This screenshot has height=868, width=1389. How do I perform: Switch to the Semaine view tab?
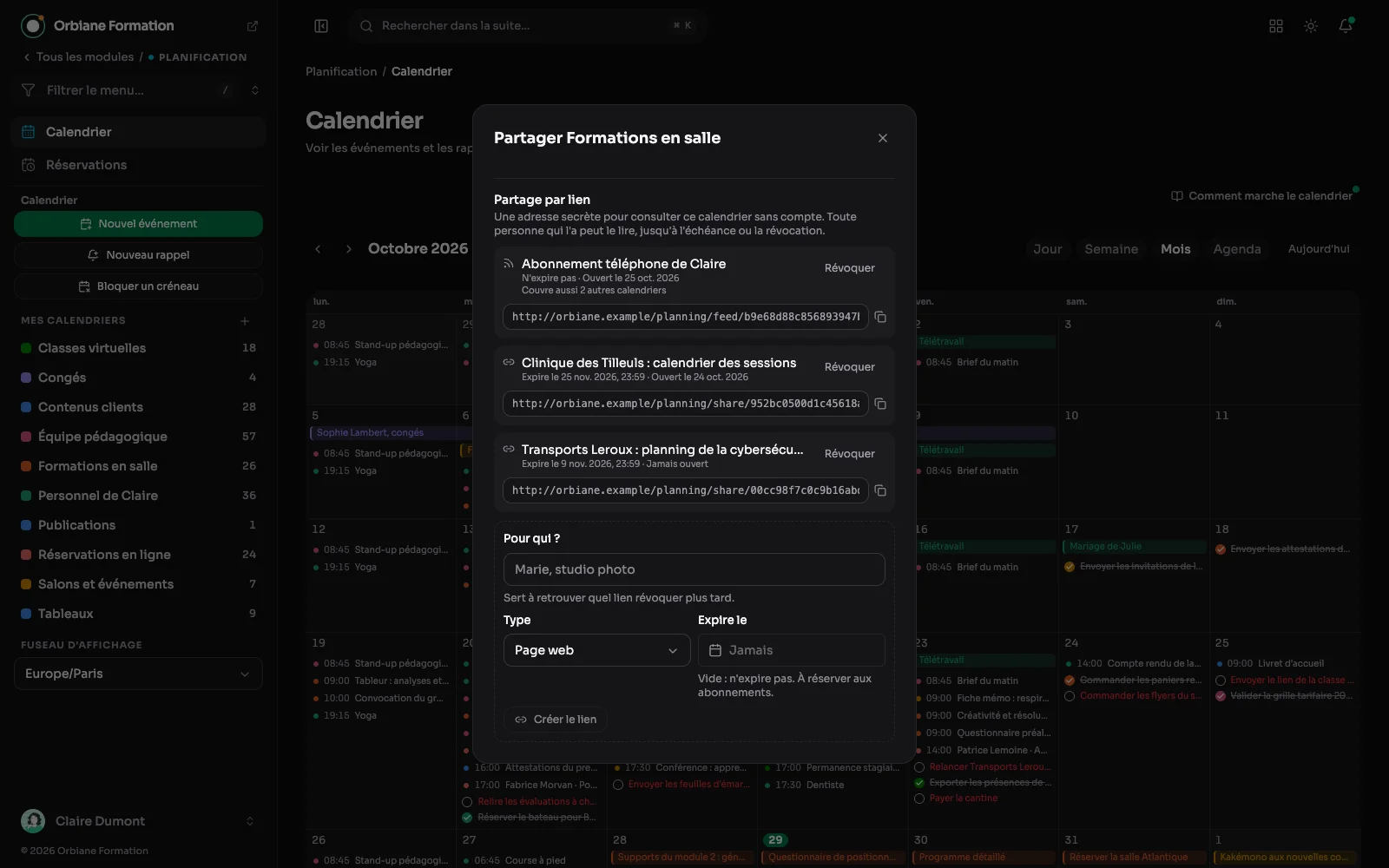(1111, 249)
